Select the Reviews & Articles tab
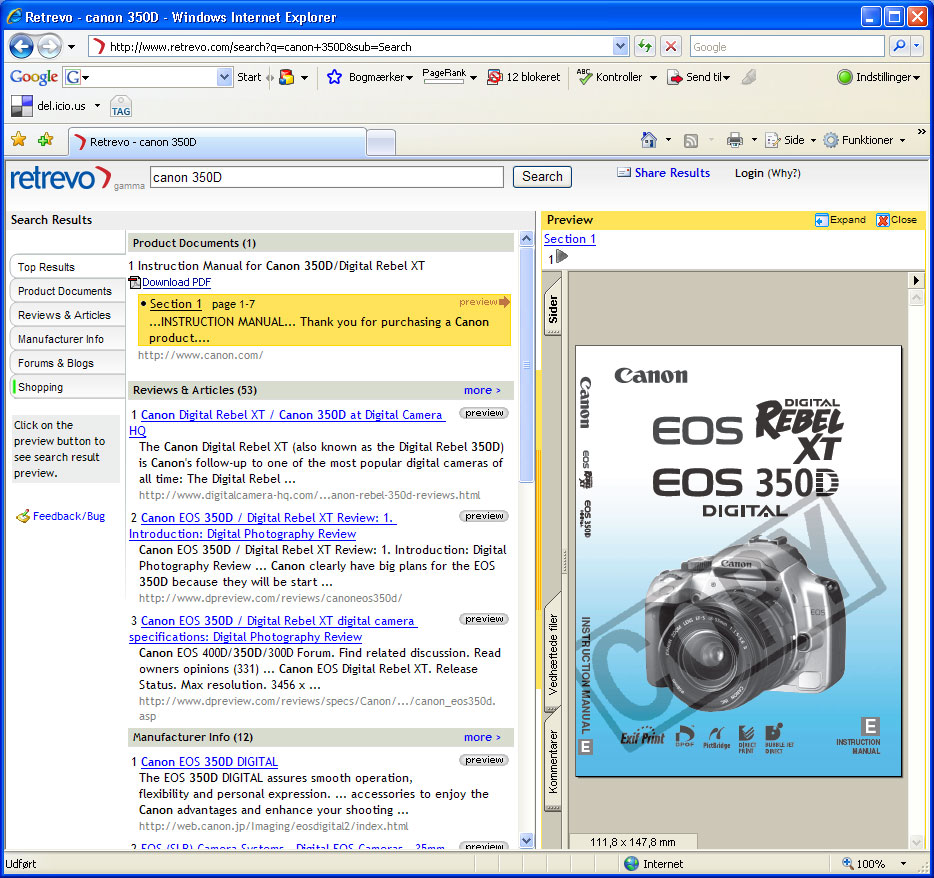 [64, 315]
